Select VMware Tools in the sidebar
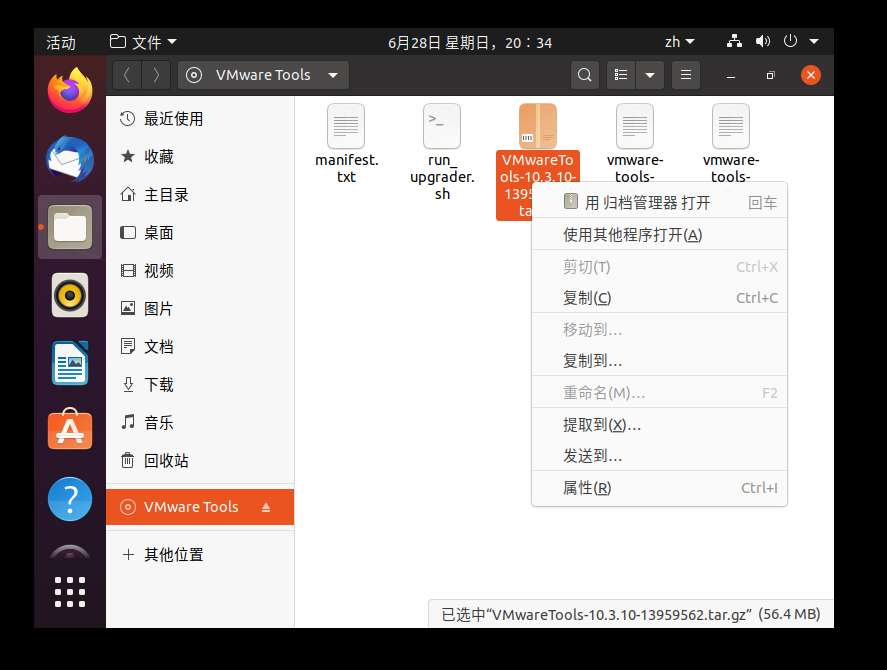This screenshot has height=670, width=887. click(200, 507)
